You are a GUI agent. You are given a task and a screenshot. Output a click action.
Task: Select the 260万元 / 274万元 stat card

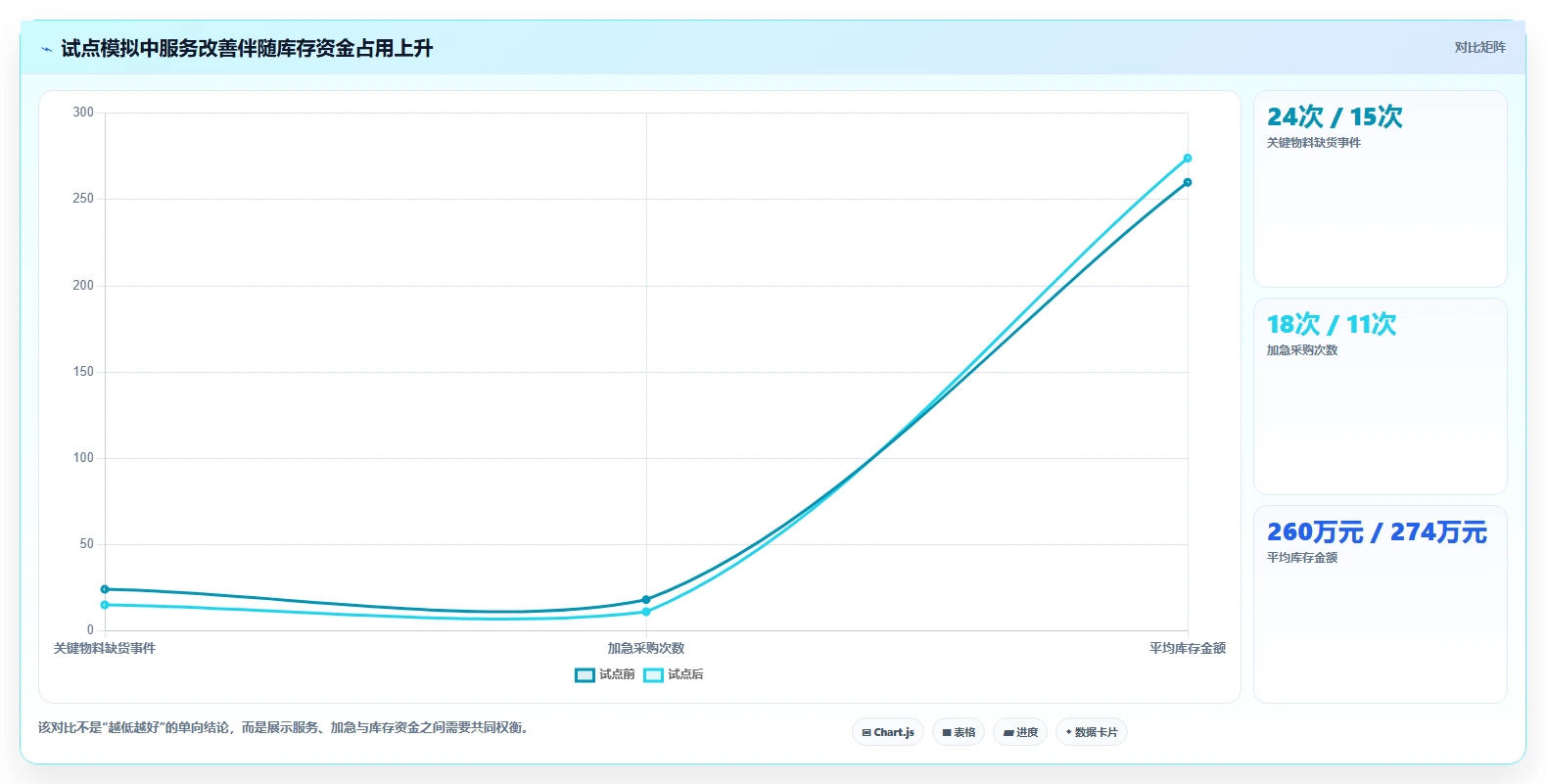click(1380, 604)
